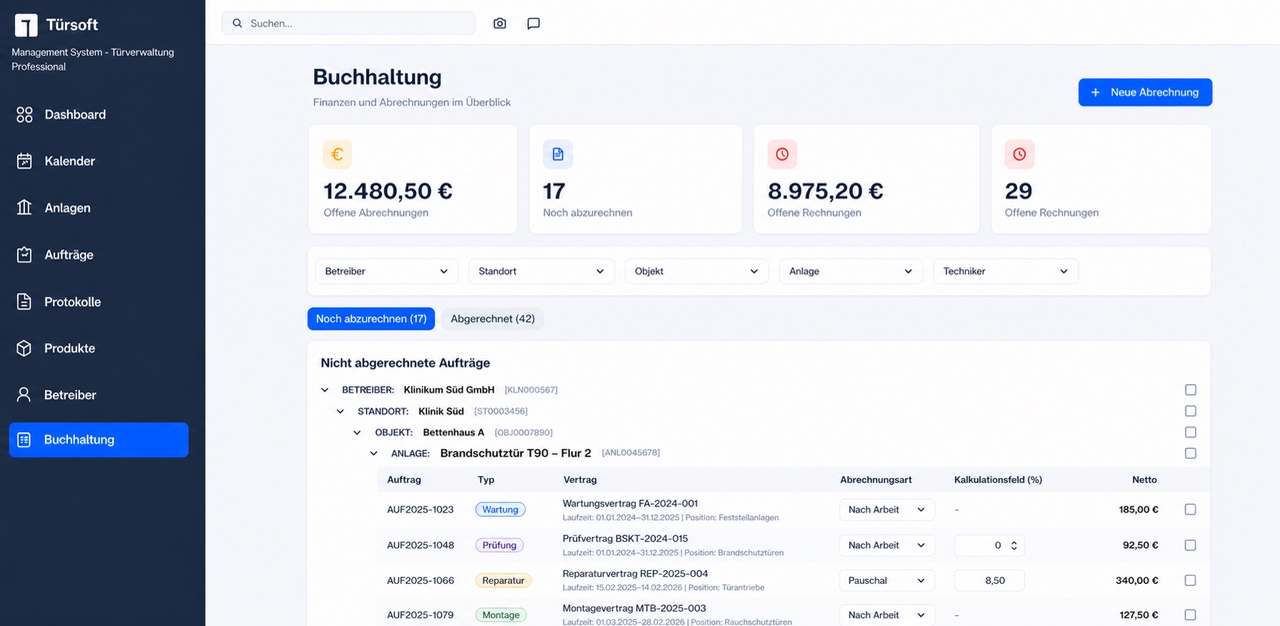Open Abrechnungsart dropdown for AUF2025-1079
The width and height of the screenshot is (1280, 626).
click(x=887, y=615)
